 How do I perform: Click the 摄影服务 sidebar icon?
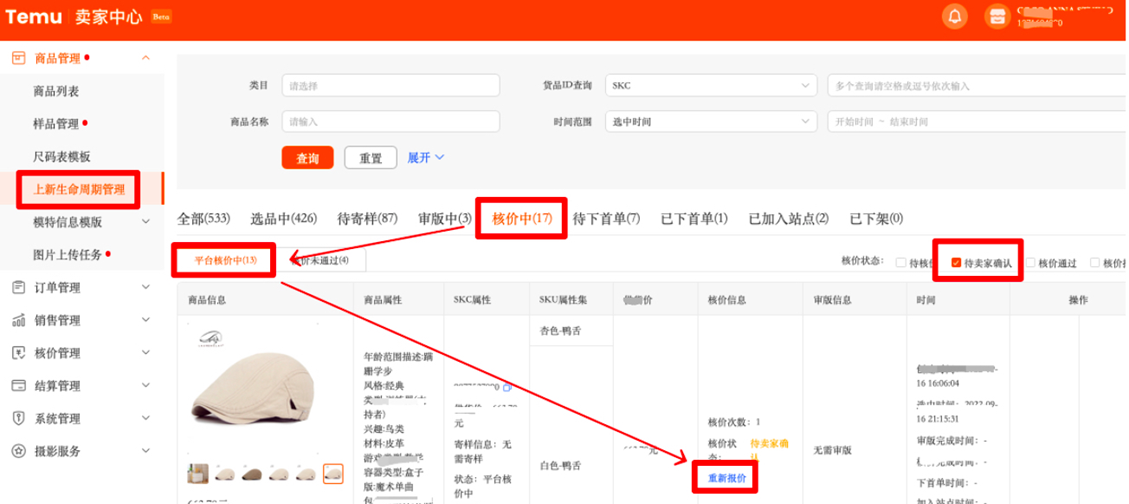(x=18, y=452)
